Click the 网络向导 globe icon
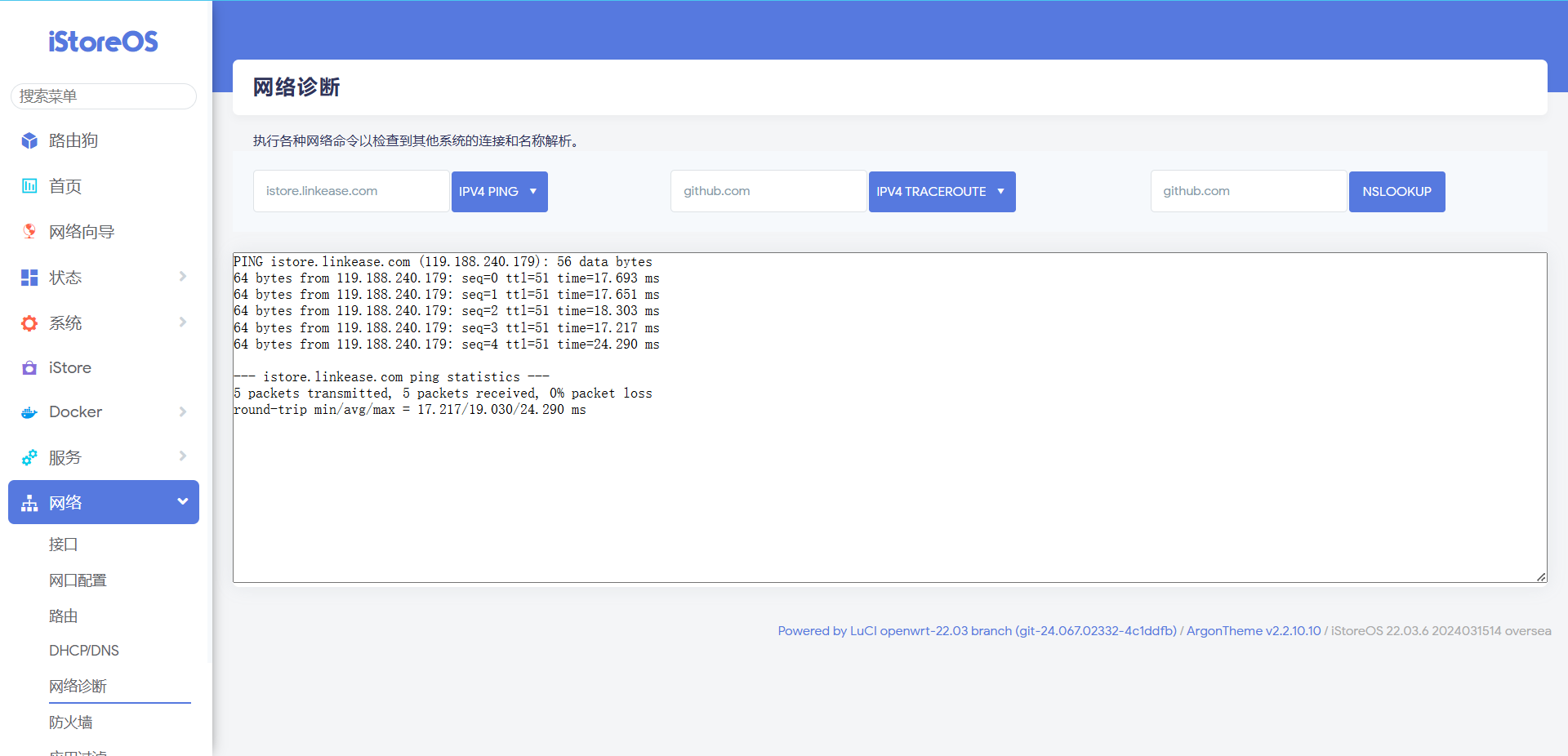The image size is (1568, 756). (x=29, y=231)
